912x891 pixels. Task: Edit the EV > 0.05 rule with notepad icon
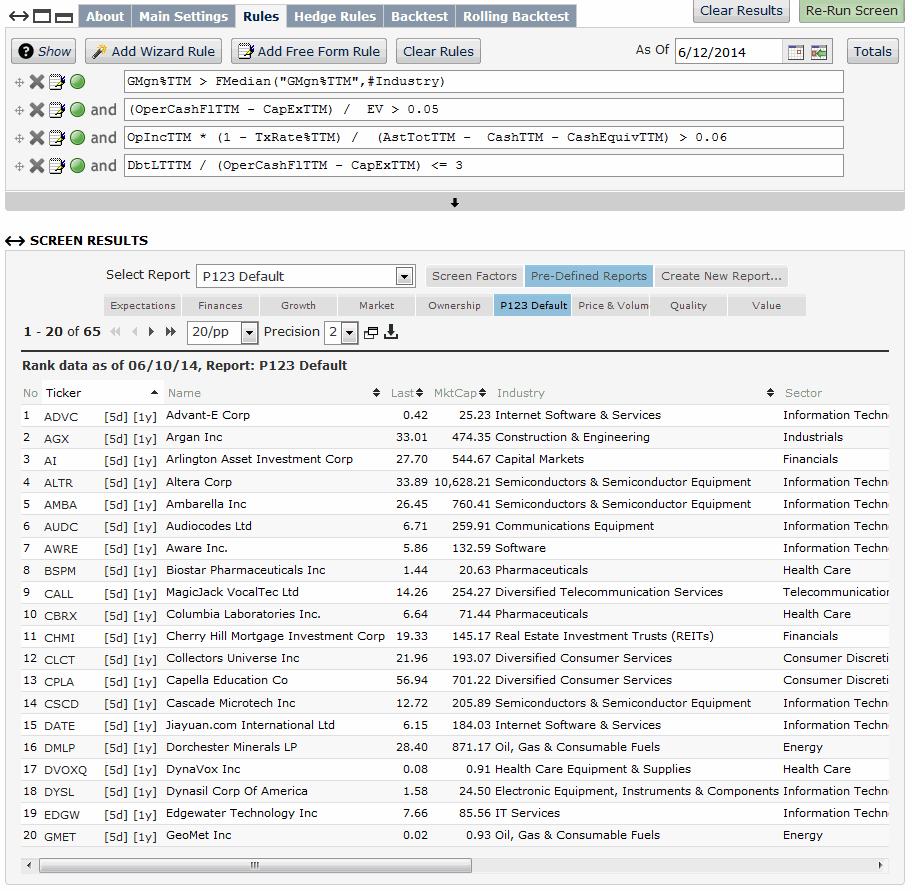pos(57,110)
